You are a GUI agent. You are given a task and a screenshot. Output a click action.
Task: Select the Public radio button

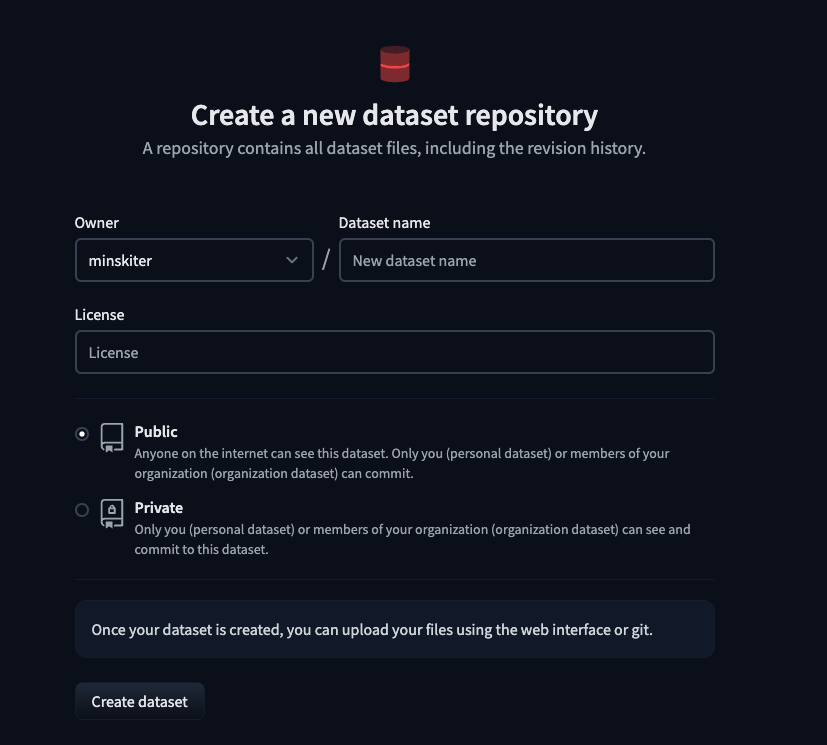(x=82, y=434)
